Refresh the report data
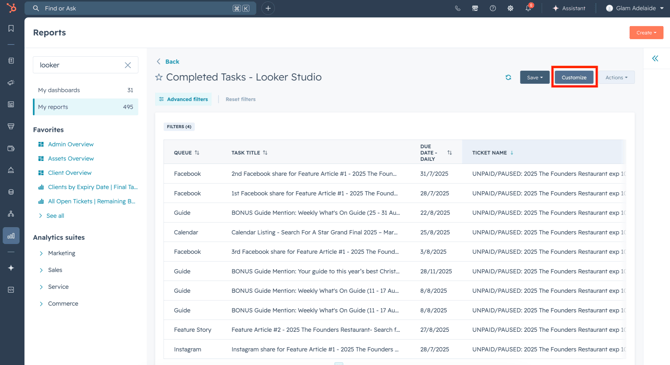 pyautogui.click(x=508, y=77)
